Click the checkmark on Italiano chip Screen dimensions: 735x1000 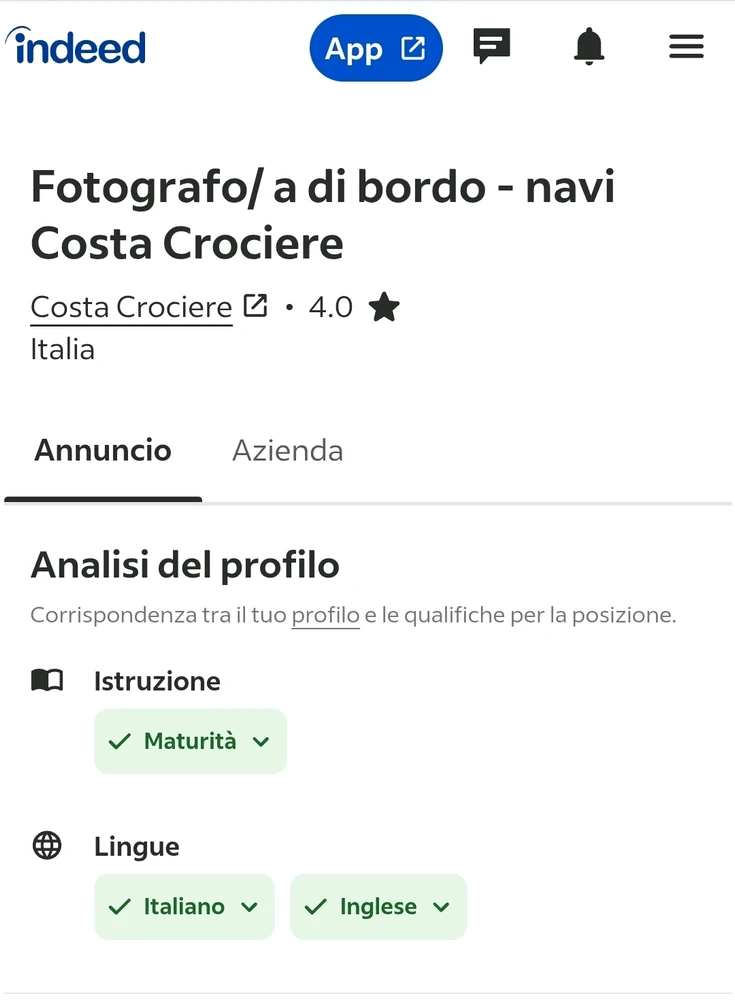[x=120, y=907]
